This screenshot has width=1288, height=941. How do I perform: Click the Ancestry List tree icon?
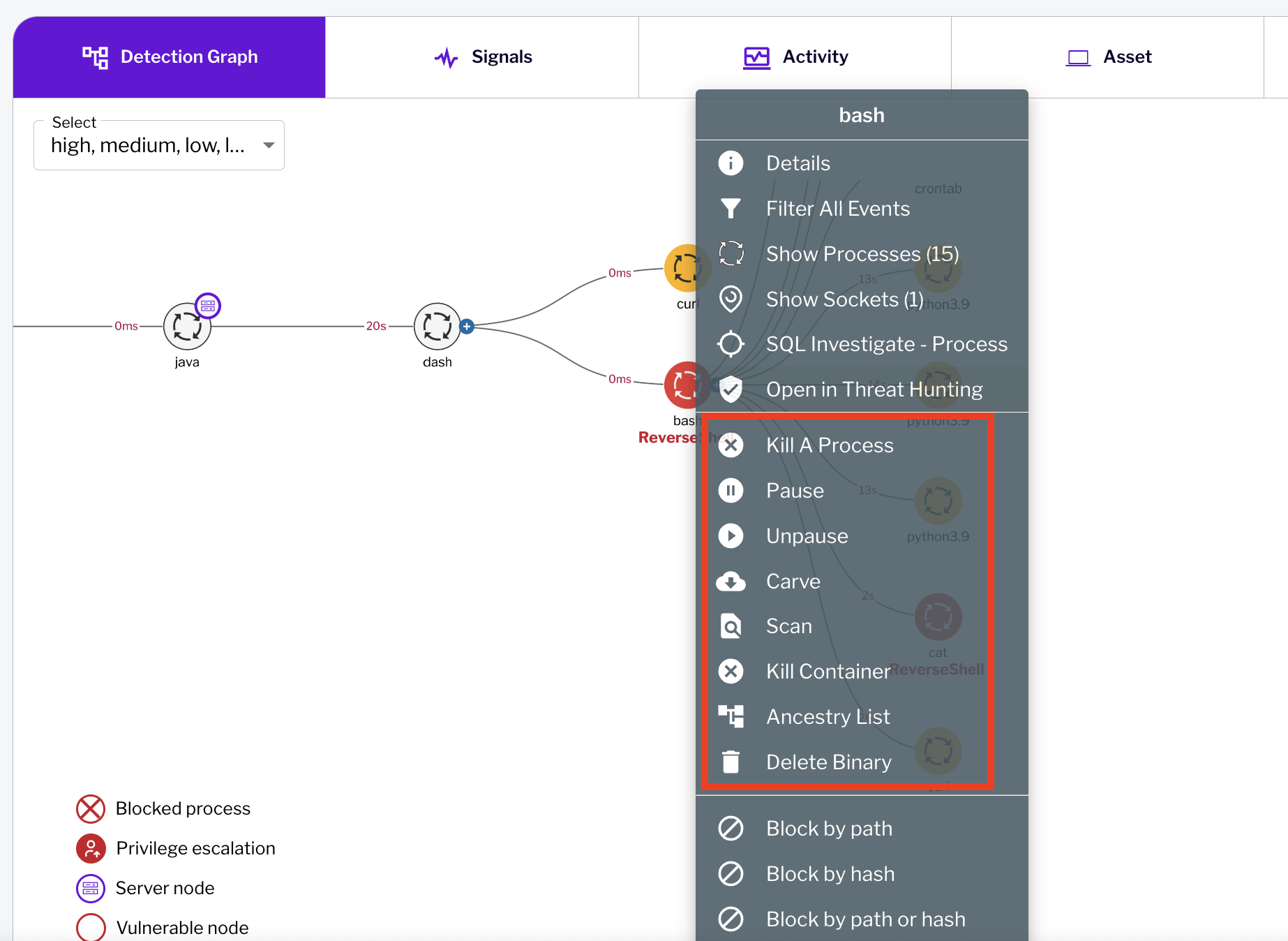(731, 716)
